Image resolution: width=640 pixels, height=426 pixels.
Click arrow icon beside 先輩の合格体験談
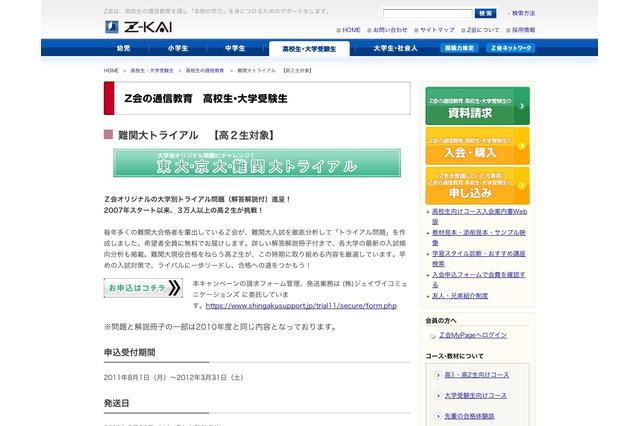pos(438,416)
